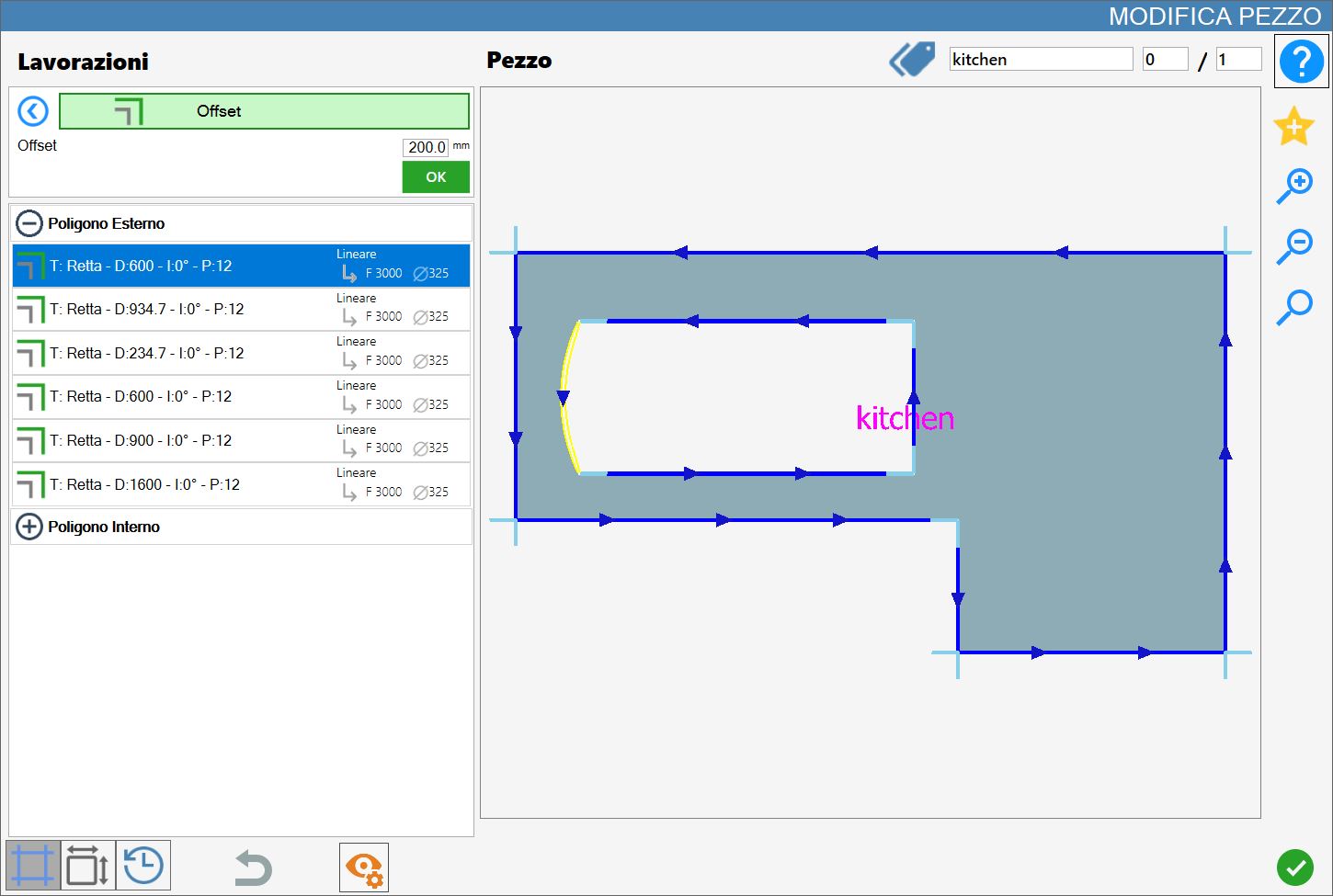Viewport: 1333px width, 896px height.
Task: Select row T: Retta - D:900
Action: tap(241, 441)
